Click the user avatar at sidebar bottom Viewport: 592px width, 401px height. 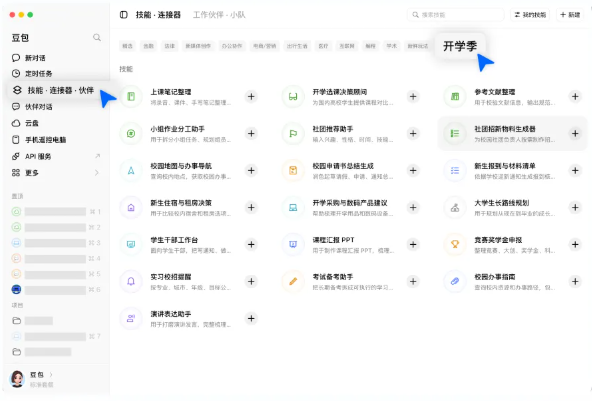17,379
